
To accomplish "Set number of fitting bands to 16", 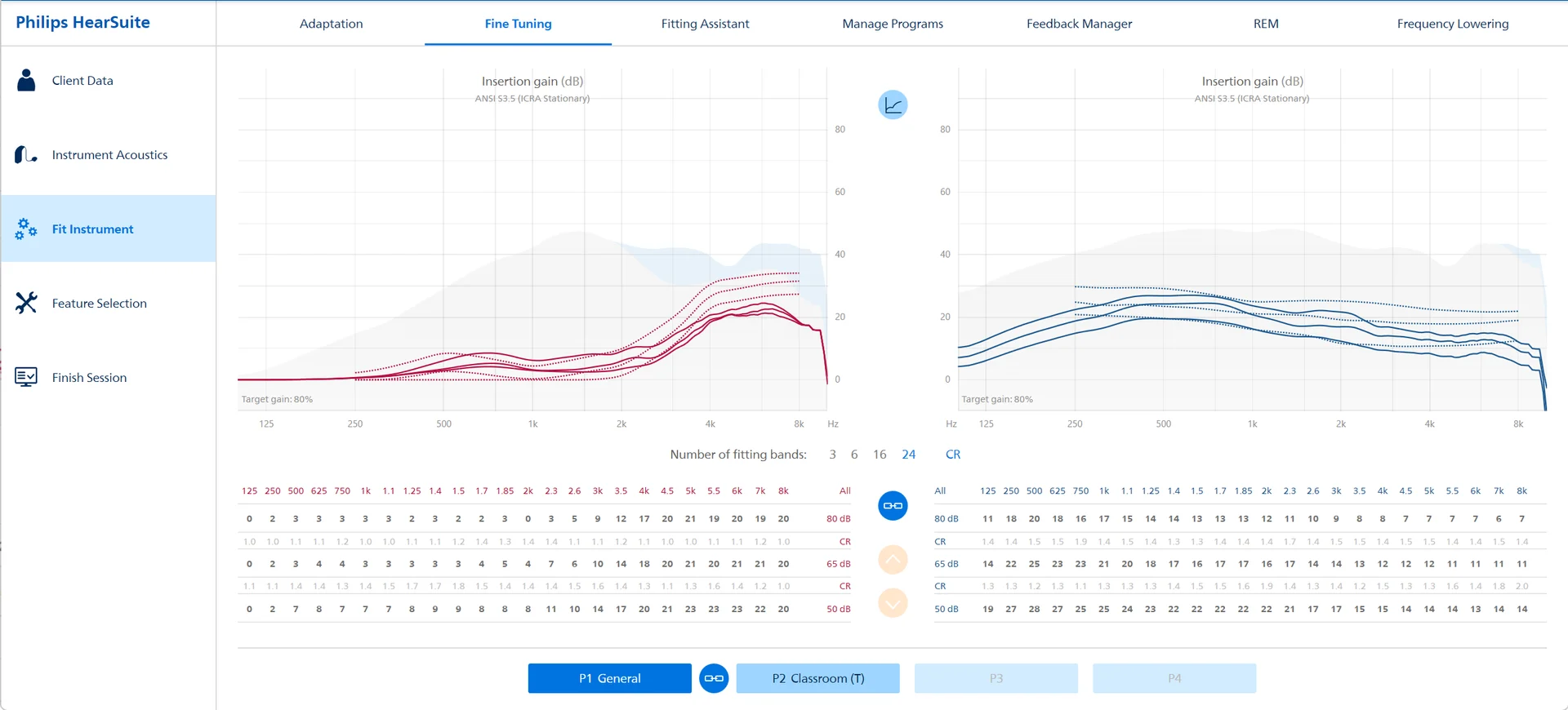I will pyautogui.click(x=880, y=455).
